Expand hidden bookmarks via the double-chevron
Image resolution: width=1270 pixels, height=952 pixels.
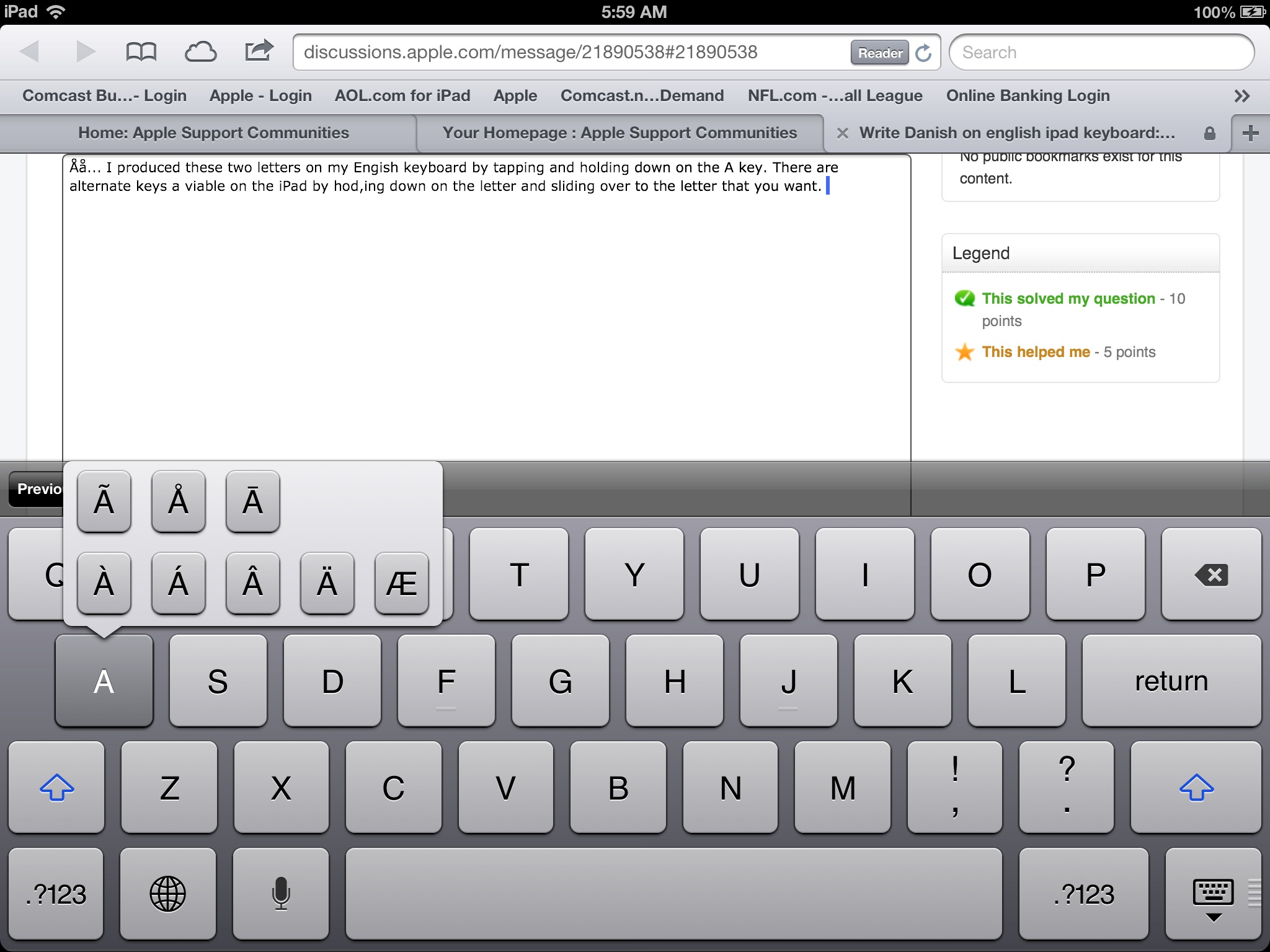pos(1242,95)
